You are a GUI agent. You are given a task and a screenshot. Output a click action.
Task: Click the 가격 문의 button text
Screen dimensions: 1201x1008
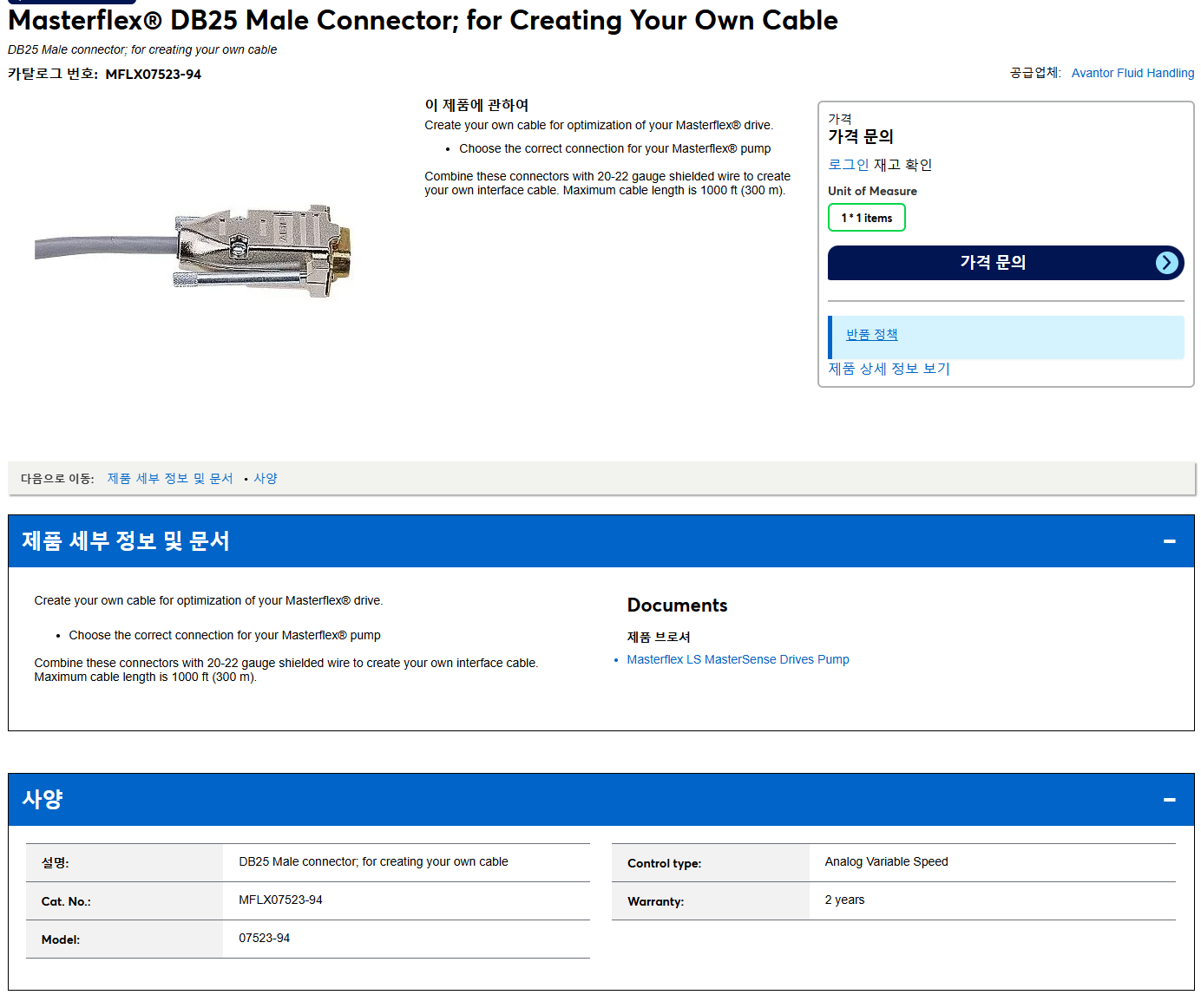click(993, 262)
